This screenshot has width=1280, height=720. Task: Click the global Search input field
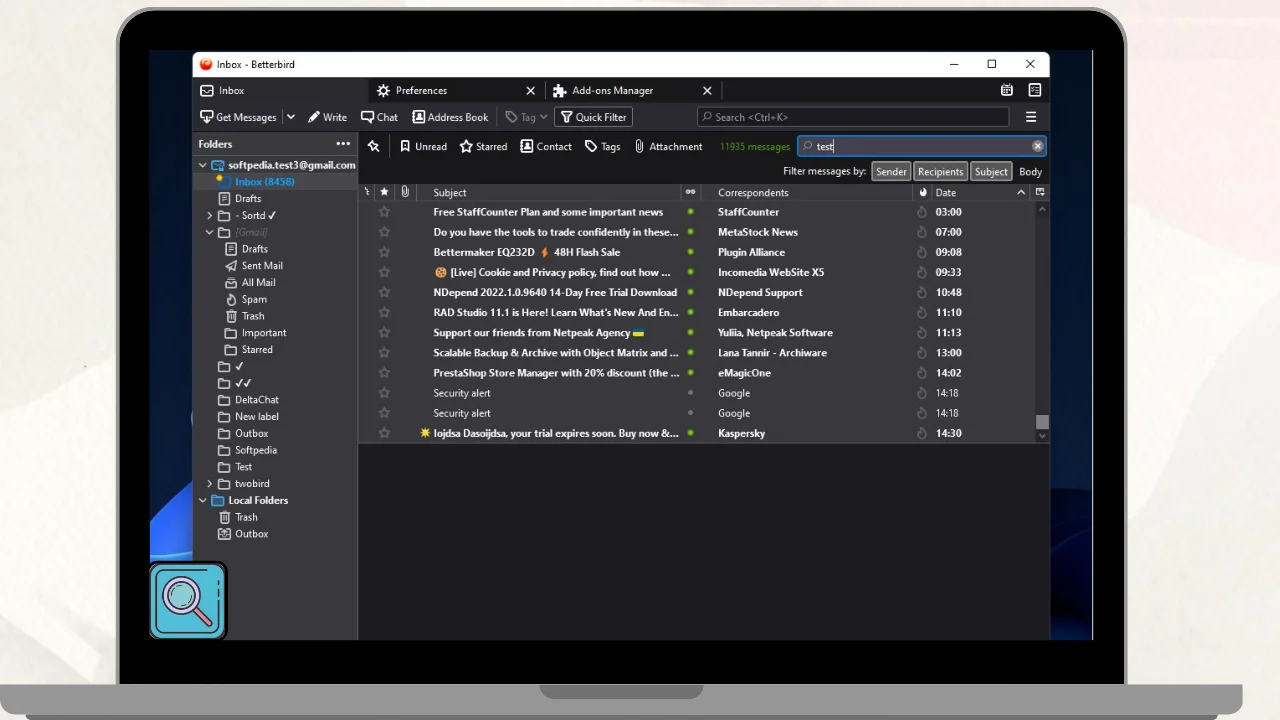point(853,117)
